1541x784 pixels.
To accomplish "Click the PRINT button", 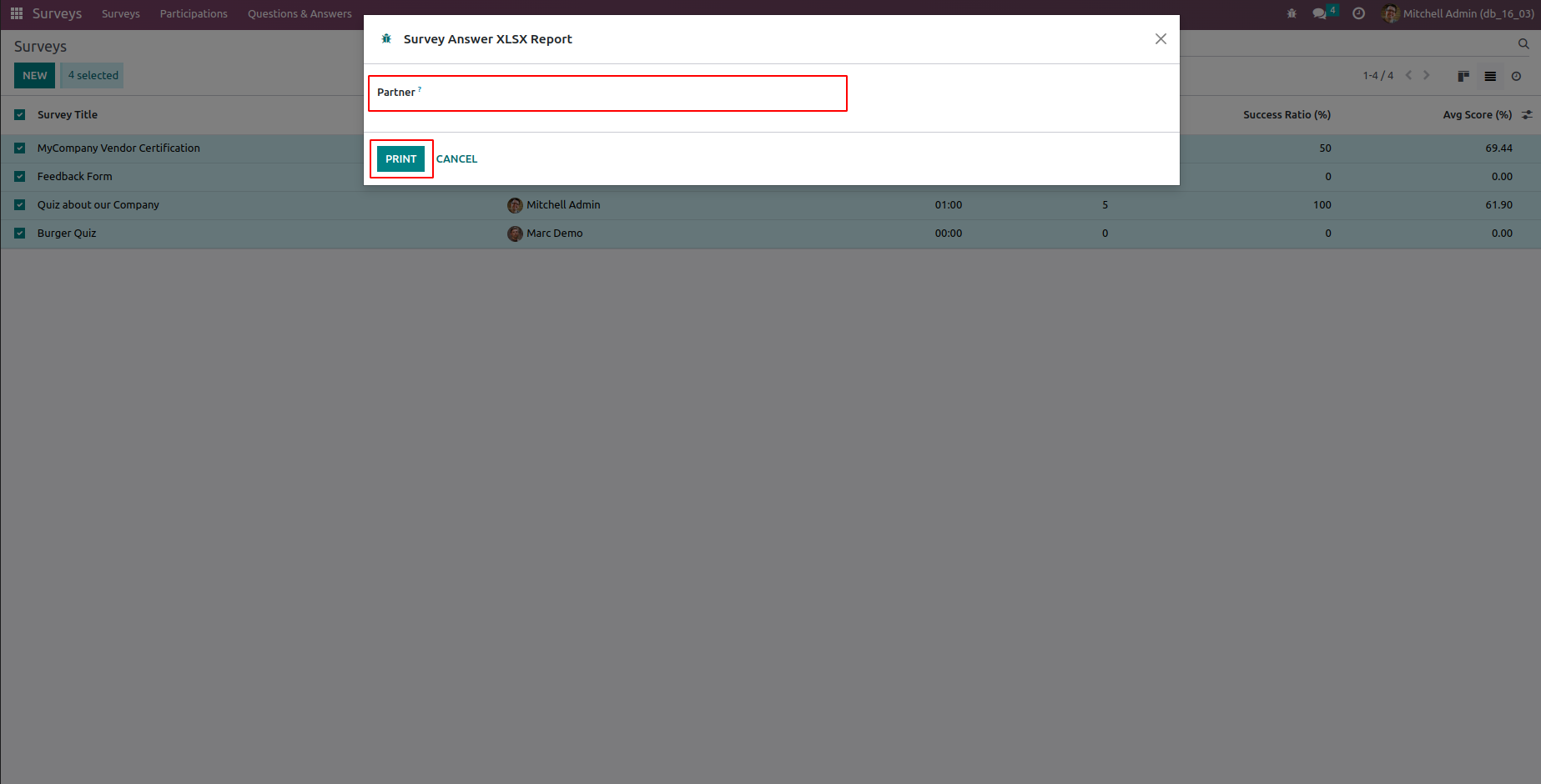I will [400, 158].
